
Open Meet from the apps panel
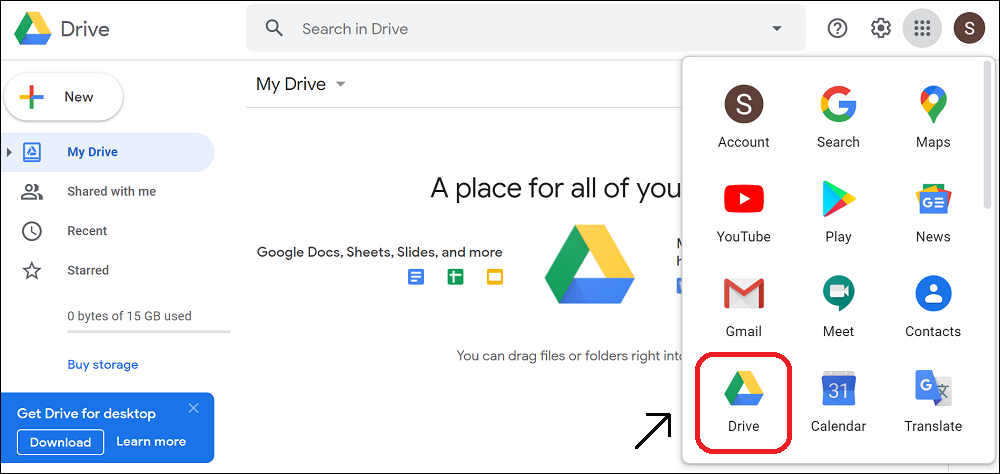click(838, 307)
